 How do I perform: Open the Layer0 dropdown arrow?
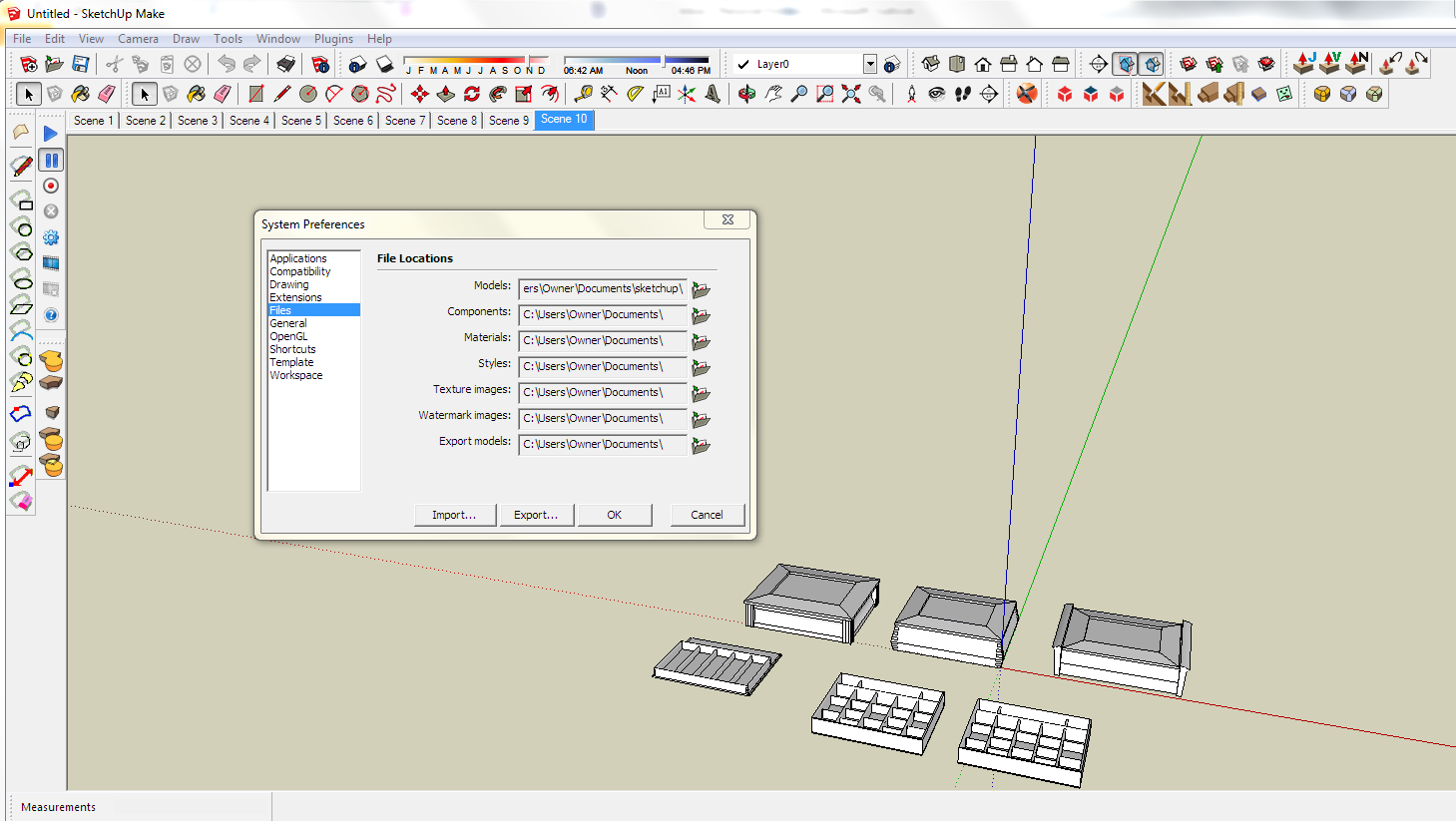870,64
